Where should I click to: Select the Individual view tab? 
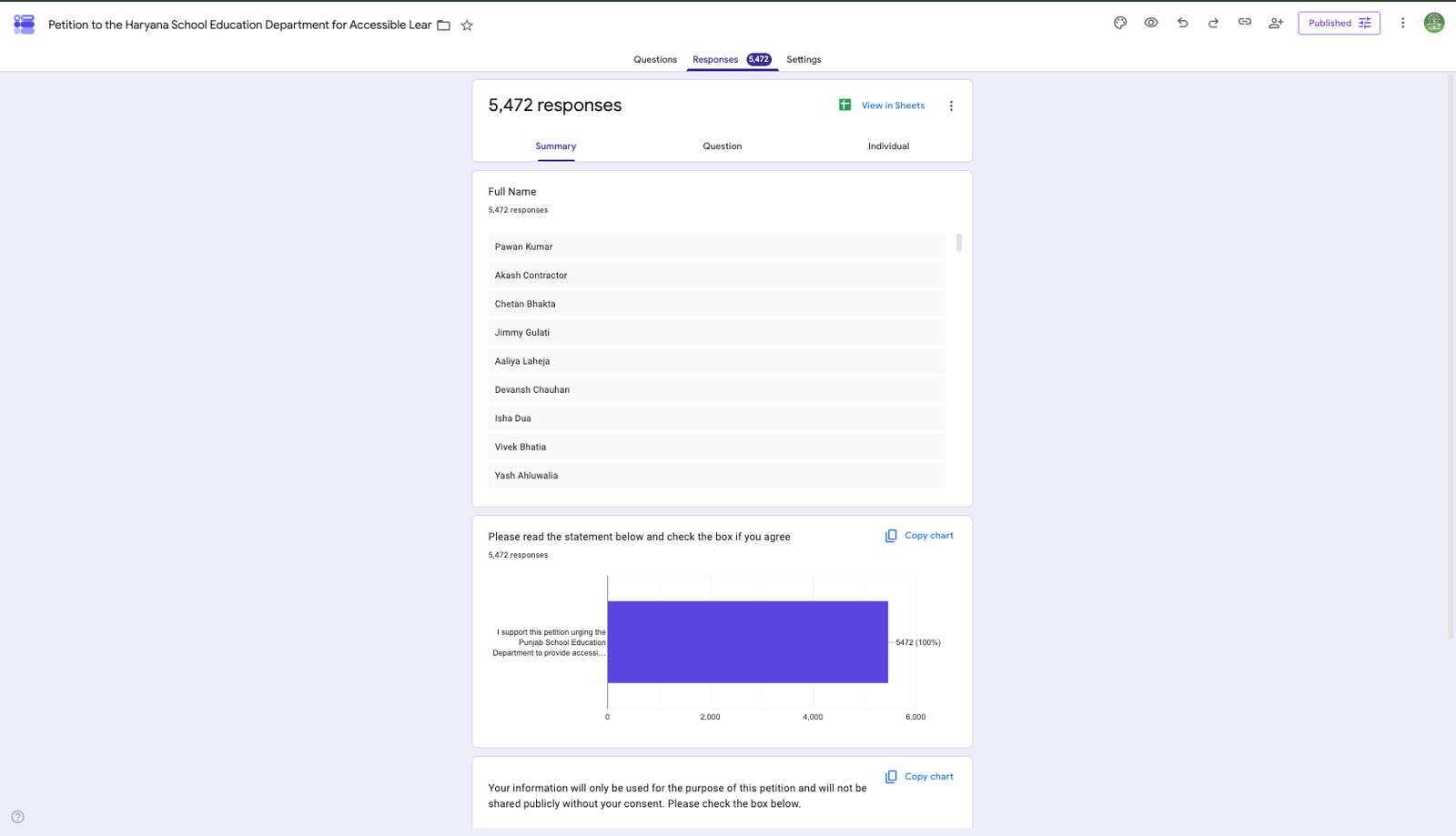(888, 146)
